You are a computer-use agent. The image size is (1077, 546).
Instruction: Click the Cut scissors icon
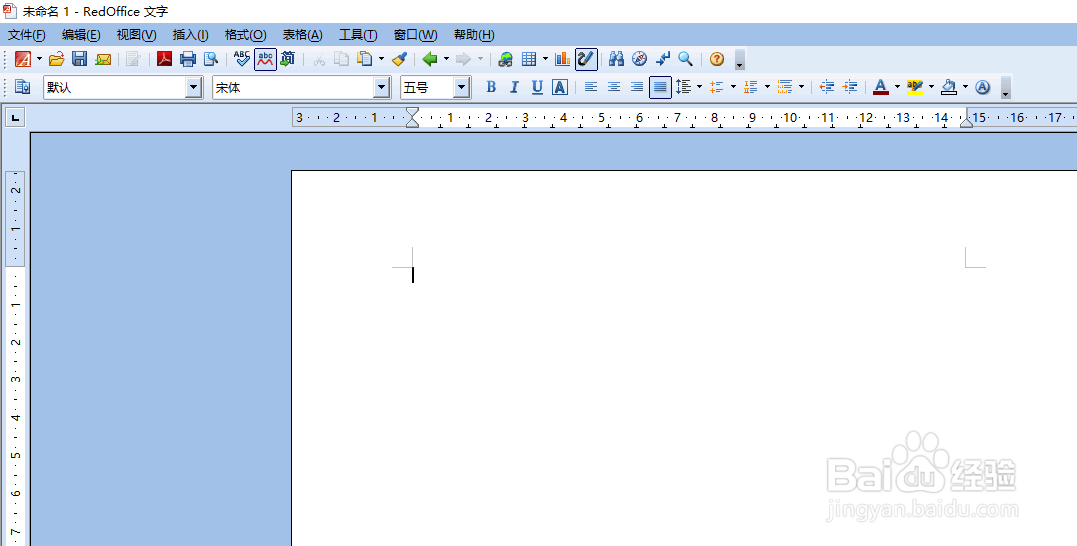[x=319, y=59]
